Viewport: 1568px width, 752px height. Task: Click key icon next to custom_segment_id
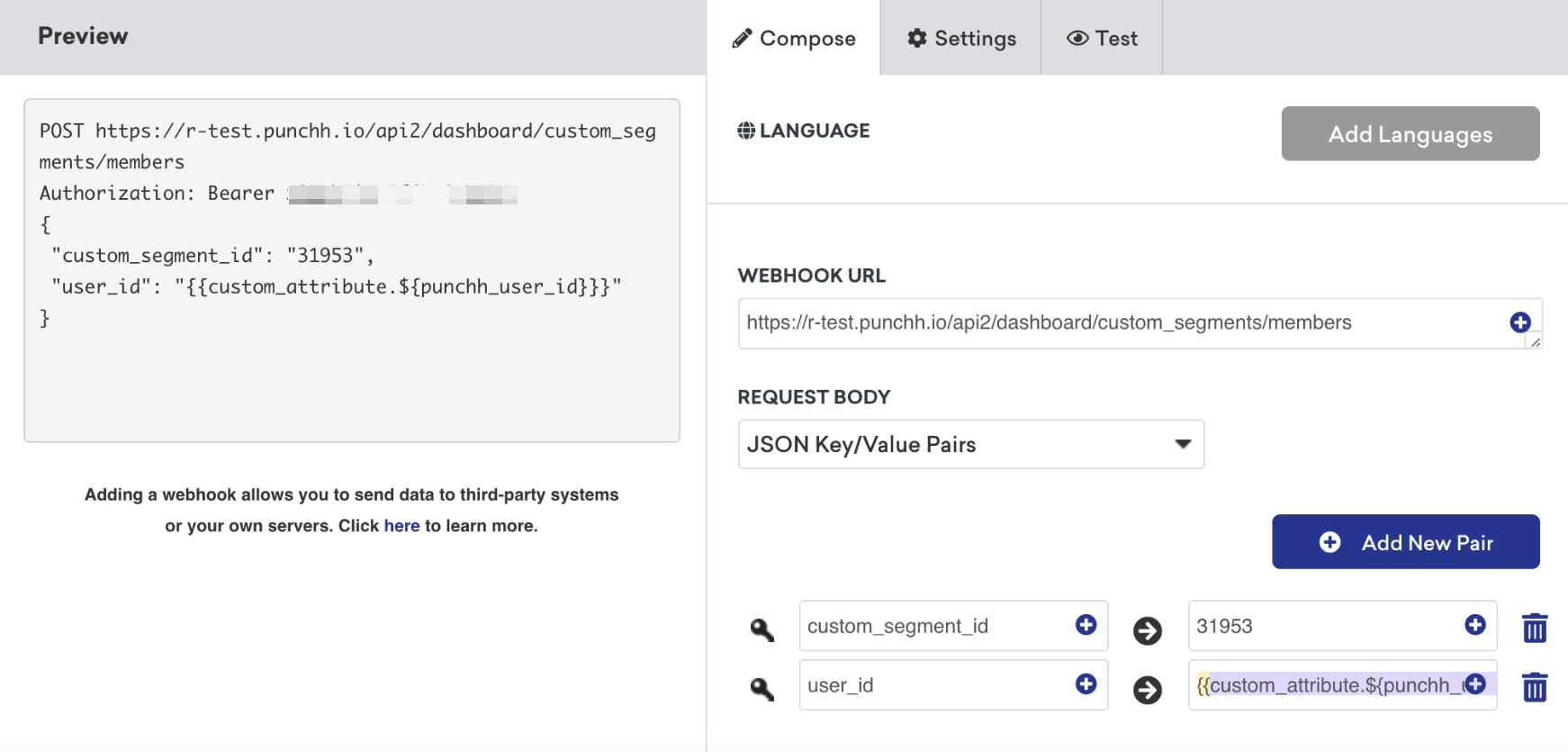pyautogui.click(x=762, y=630)
